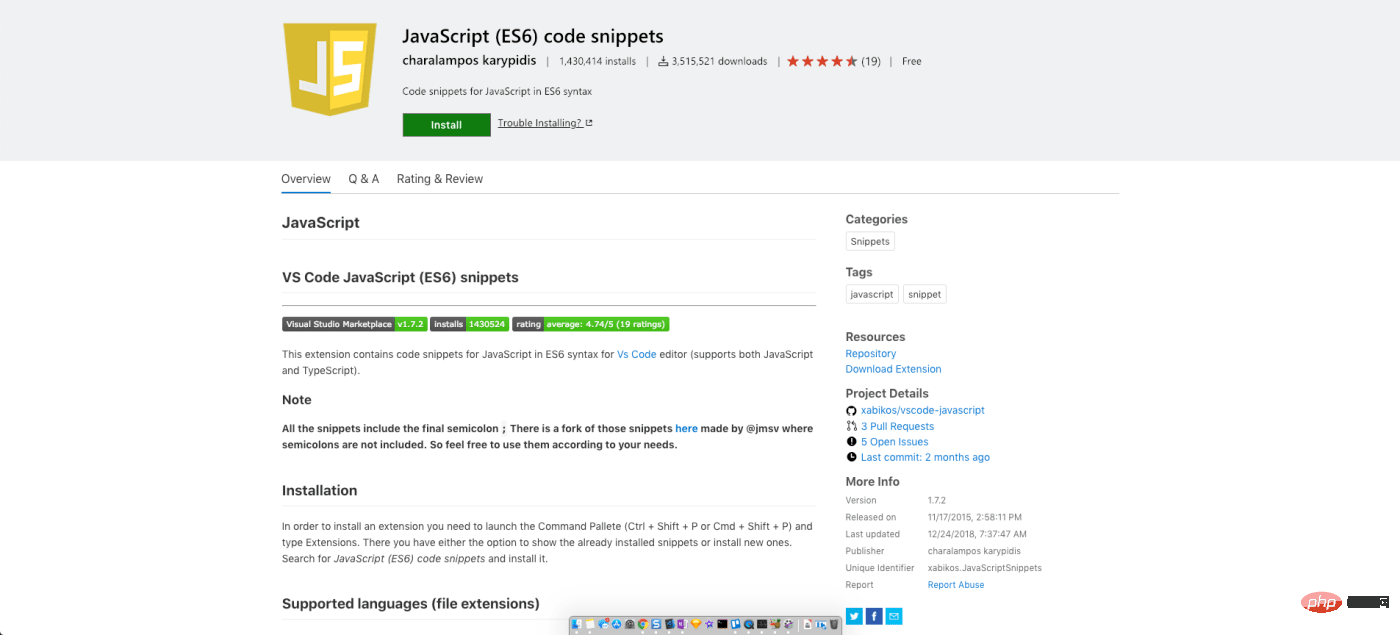Share the extension on Facebook

coord(874,616)
